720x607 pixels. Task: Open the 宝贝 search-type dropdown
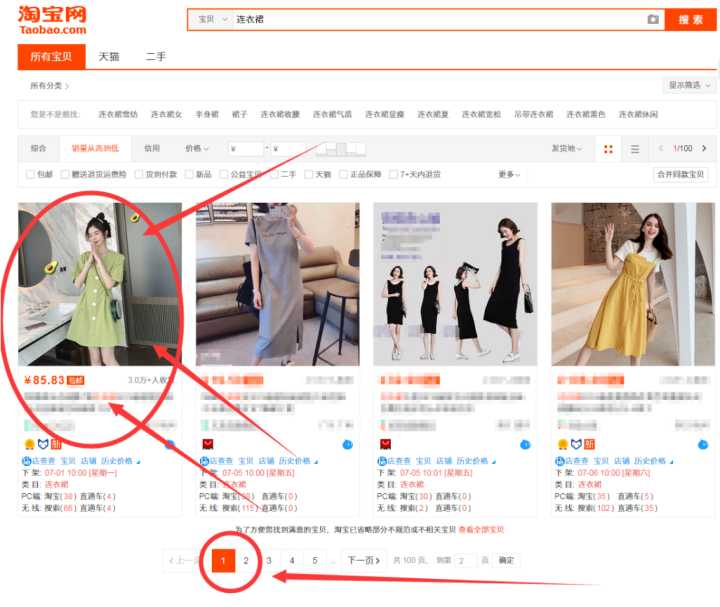[213, 19]
